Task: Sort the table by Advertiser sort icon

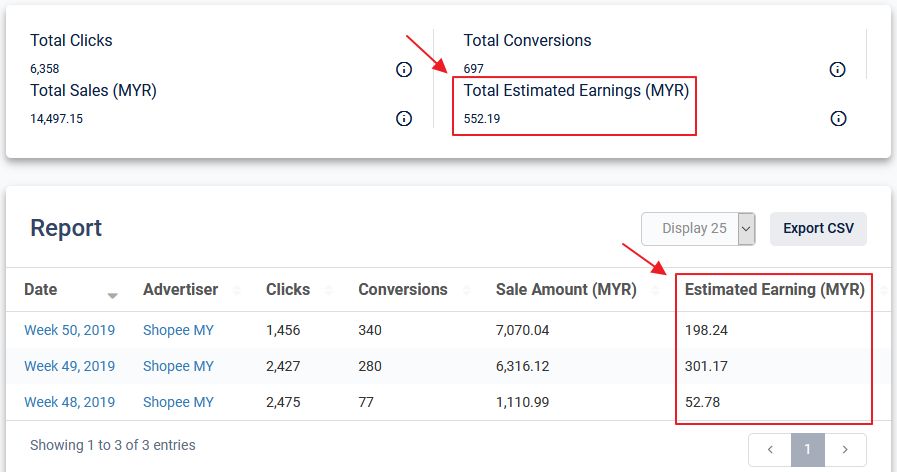Action: pos(237,290)
